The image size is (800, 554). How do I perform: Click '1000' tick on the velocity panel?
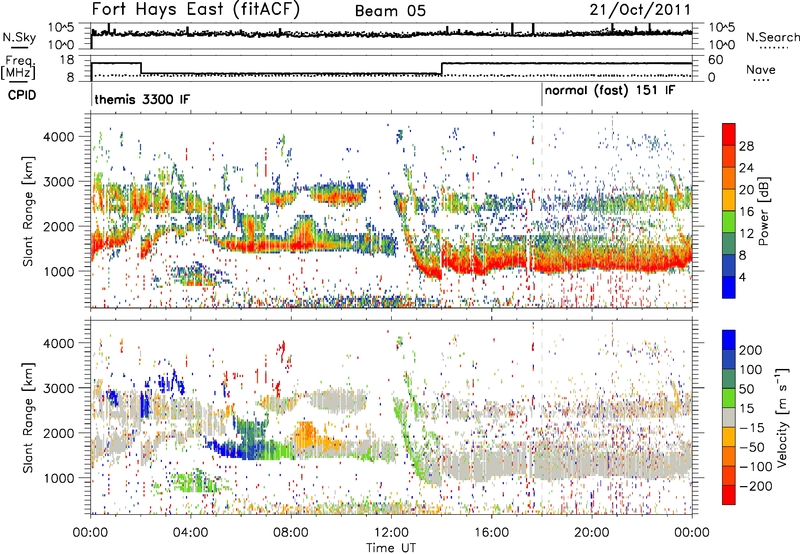tap(58, 478)
